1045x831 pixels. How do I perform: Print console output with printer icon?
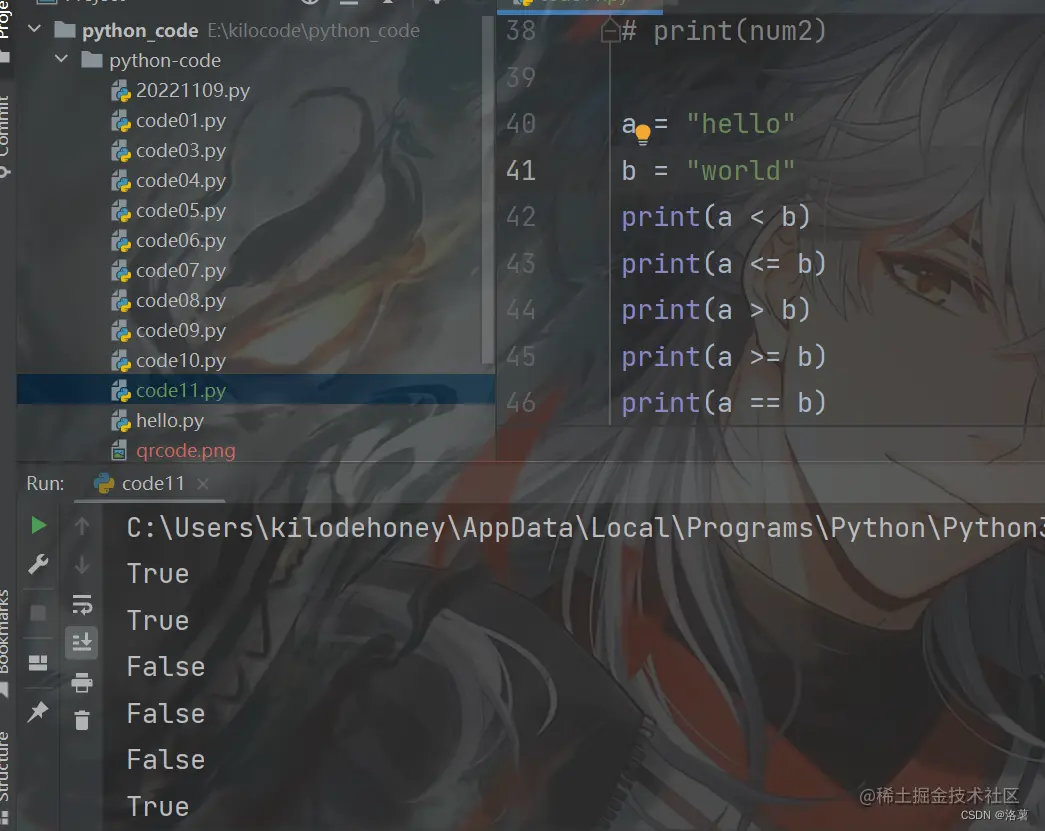coord(82,682)
